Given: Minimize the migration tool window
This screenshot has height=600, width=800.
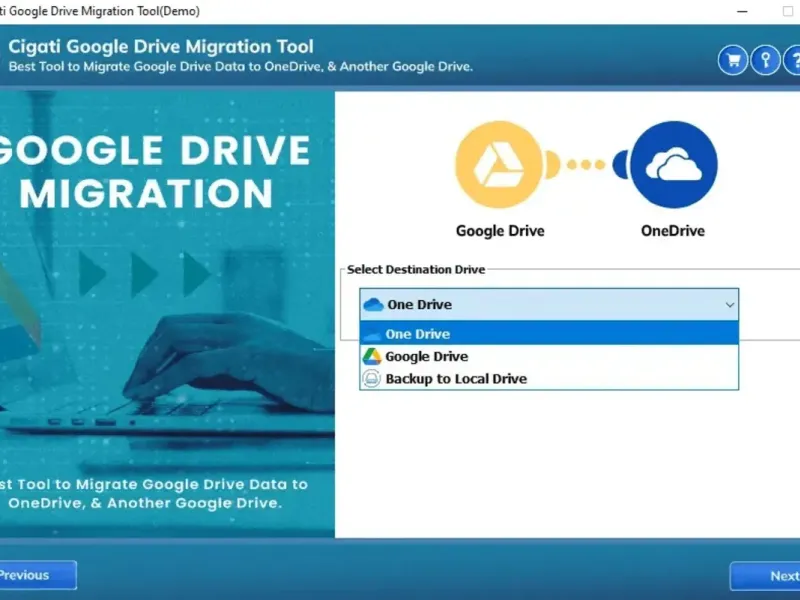Looking at the screenshot, I should (x=742, y=11).
